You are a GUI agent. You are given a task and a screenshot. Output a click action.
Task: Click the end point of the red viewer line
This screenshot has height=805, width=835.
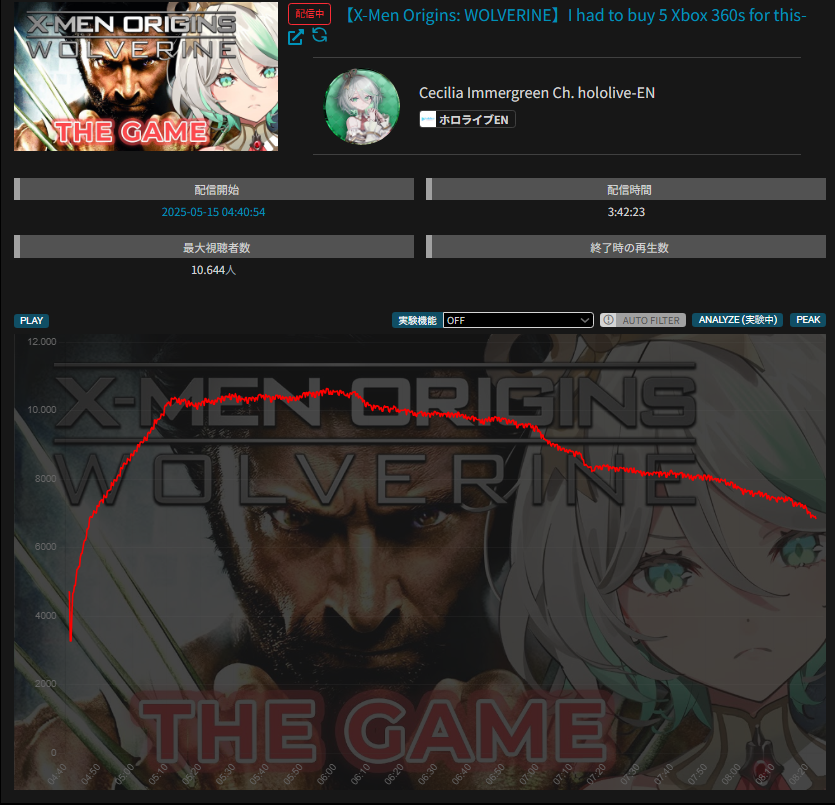tap(815, 517)
